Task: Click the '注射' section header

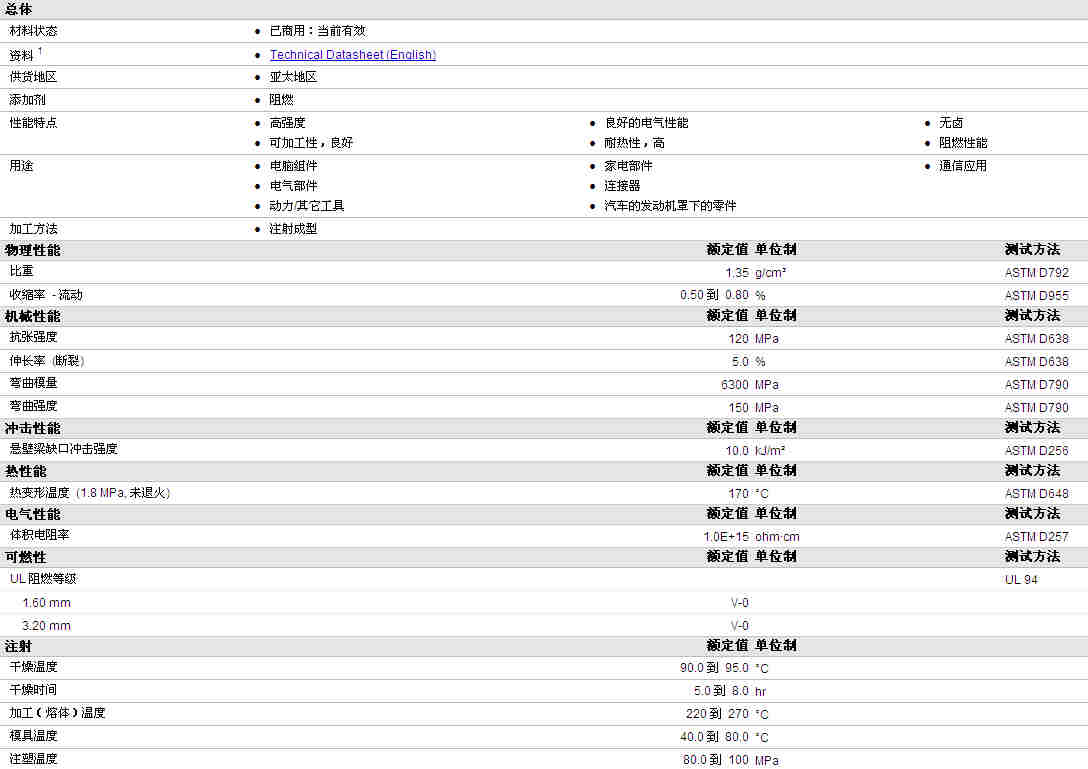Action: tap(19, 647)
